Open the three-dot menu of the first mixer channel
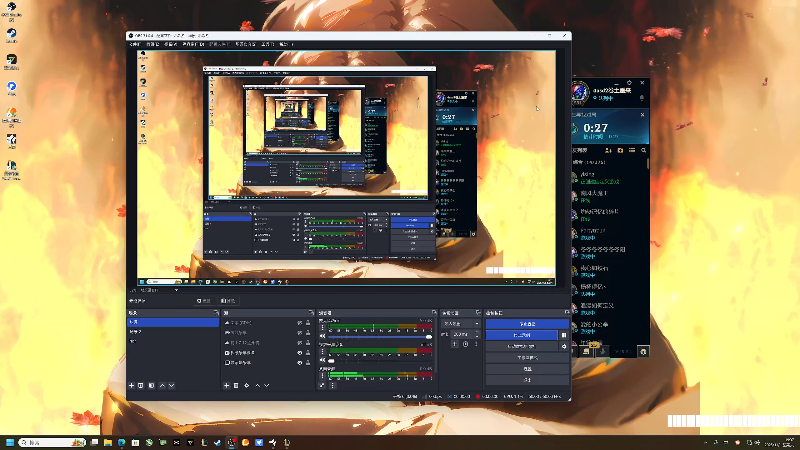Viewport: 800px width, 450px height. pos(322,327)
